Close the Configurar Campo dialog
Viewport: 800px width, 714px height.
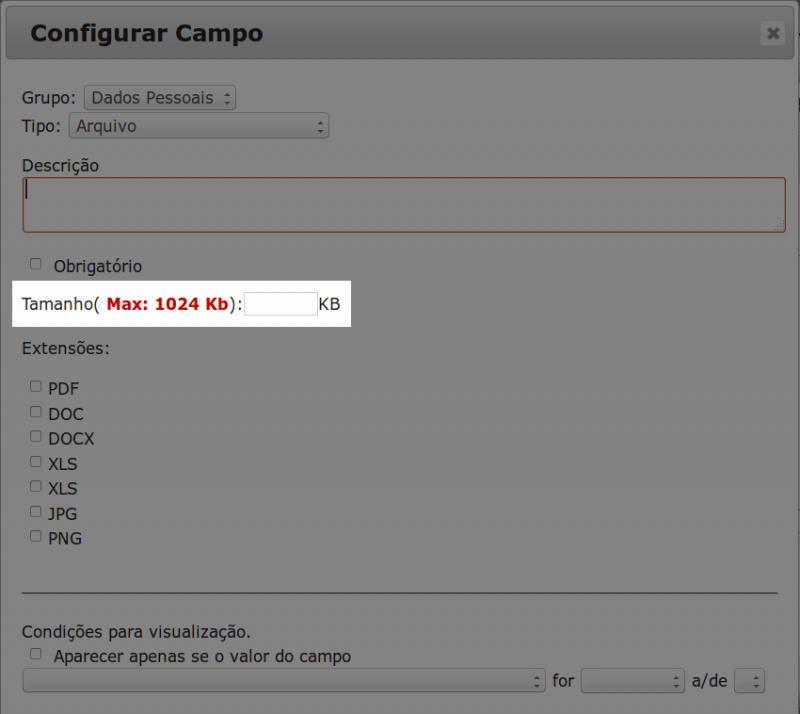pos(773,33)
